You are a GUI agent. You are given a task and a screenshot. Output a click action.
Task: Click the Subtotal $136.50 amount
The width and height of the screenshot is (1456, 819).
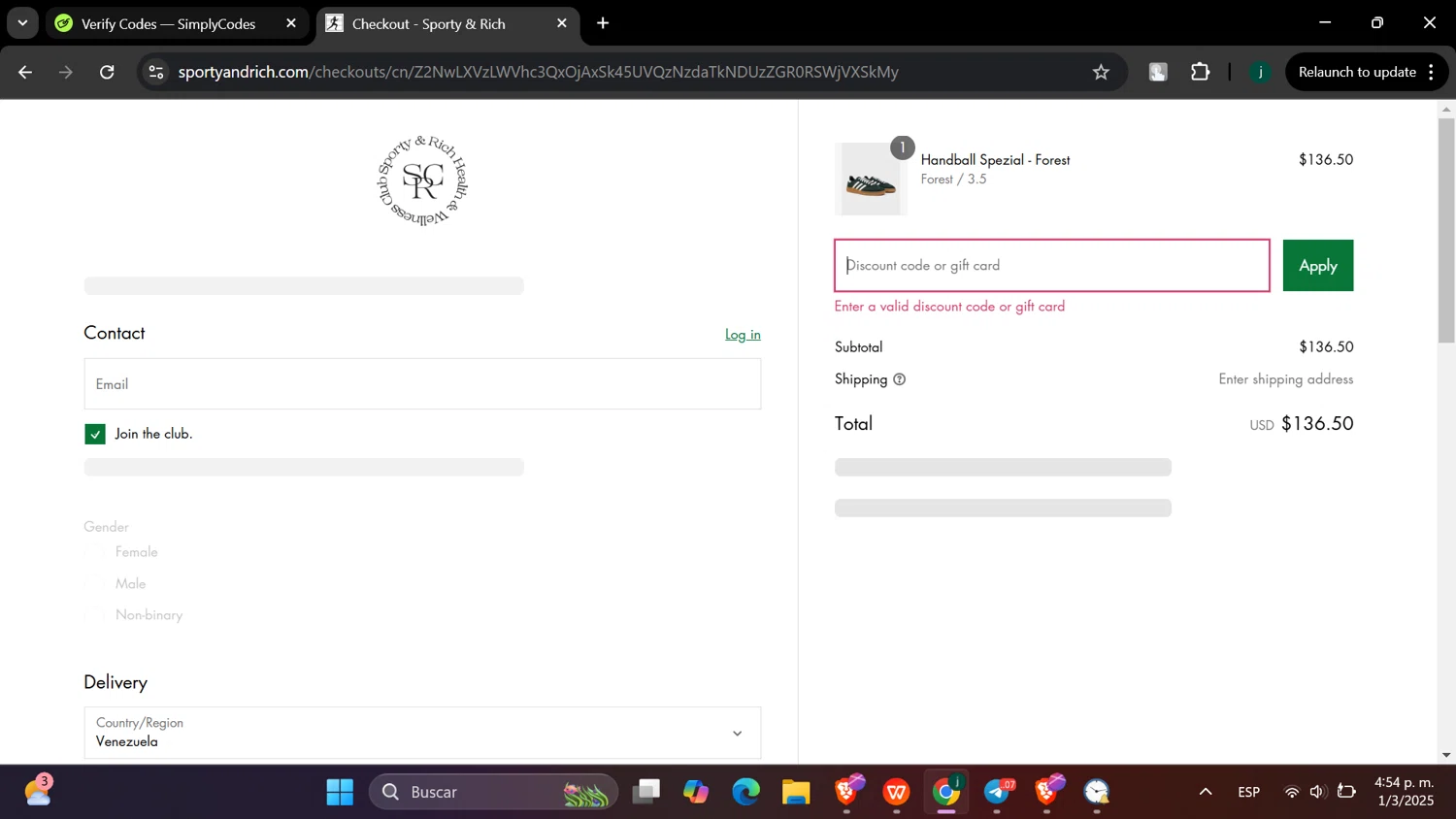click(1326, 347)
